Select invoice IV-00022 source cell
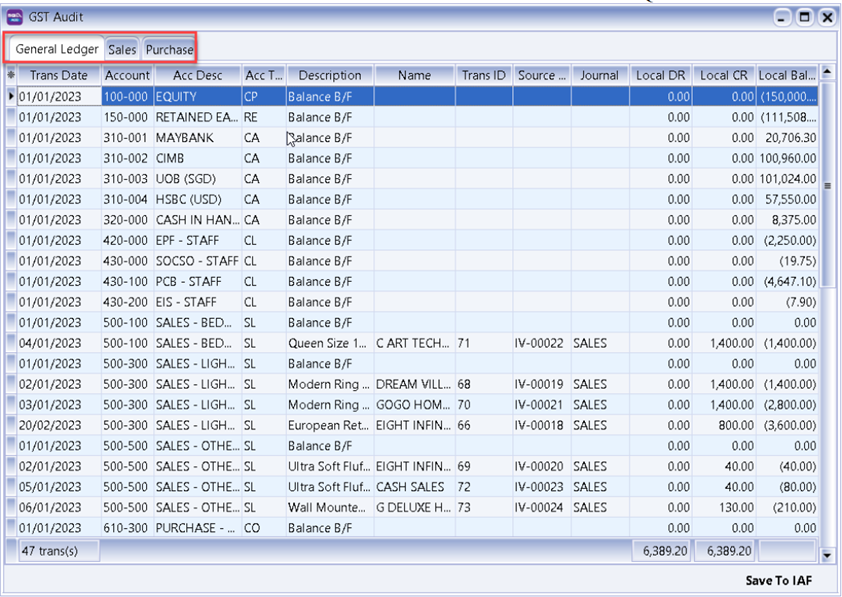The height and width of the screenshot is (597, 842). click(x=542, y=343)
